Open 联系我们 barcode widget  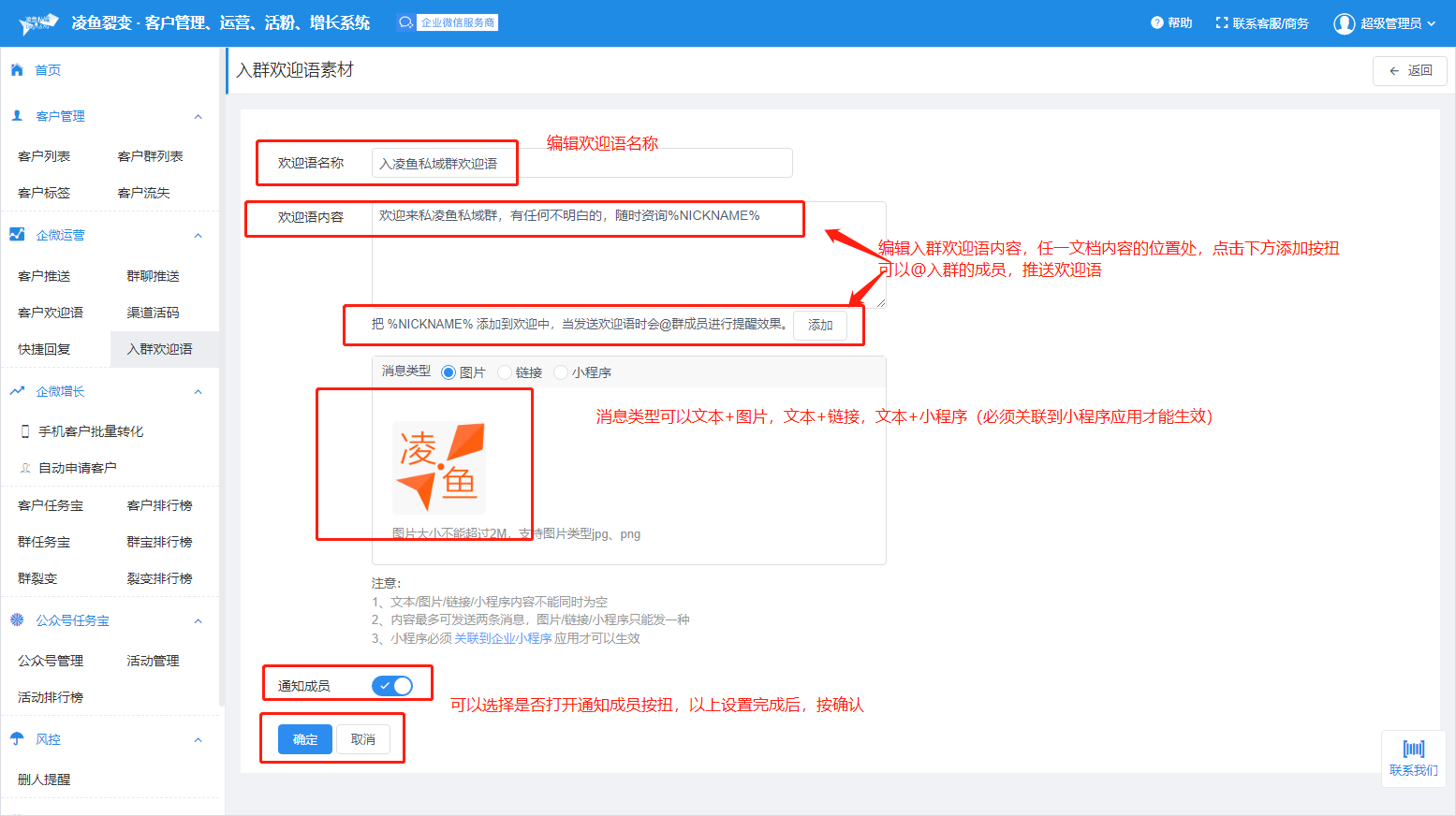click(x=1413, y=757)
